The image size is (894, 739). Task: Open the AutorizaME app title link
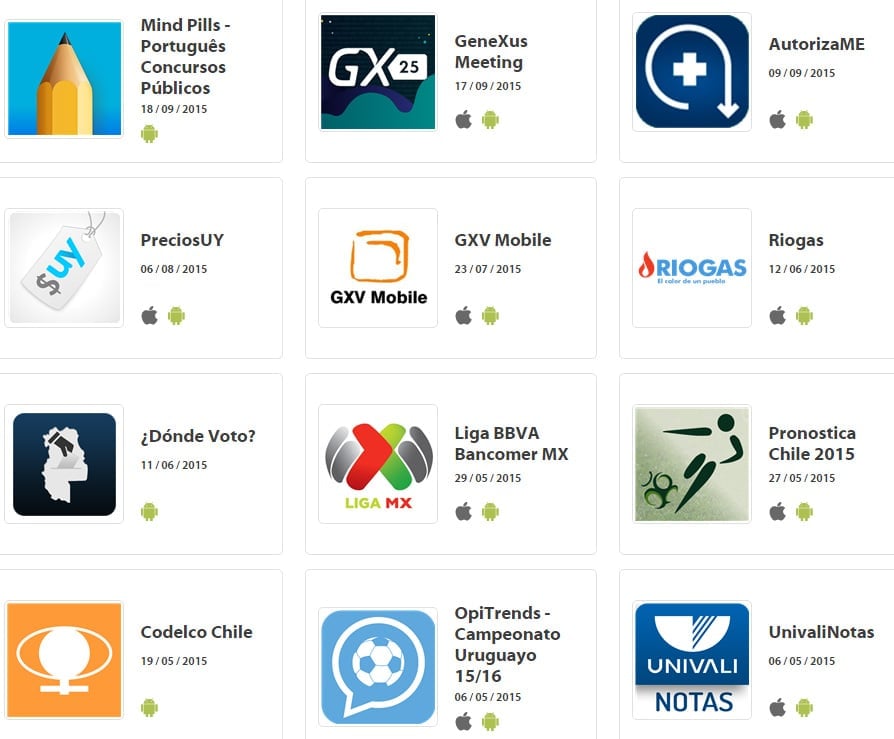coord(816,44)
